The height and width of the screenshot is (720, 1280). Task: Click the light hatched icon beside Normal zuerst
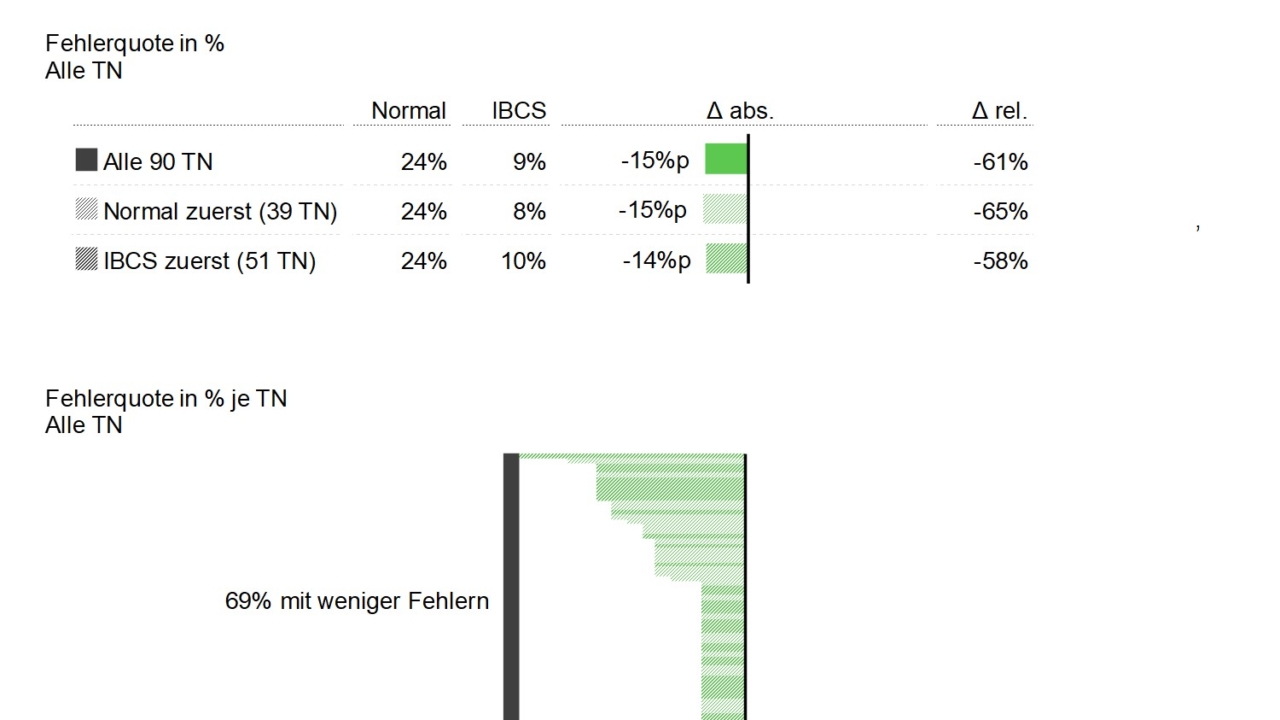coord(87,210)
